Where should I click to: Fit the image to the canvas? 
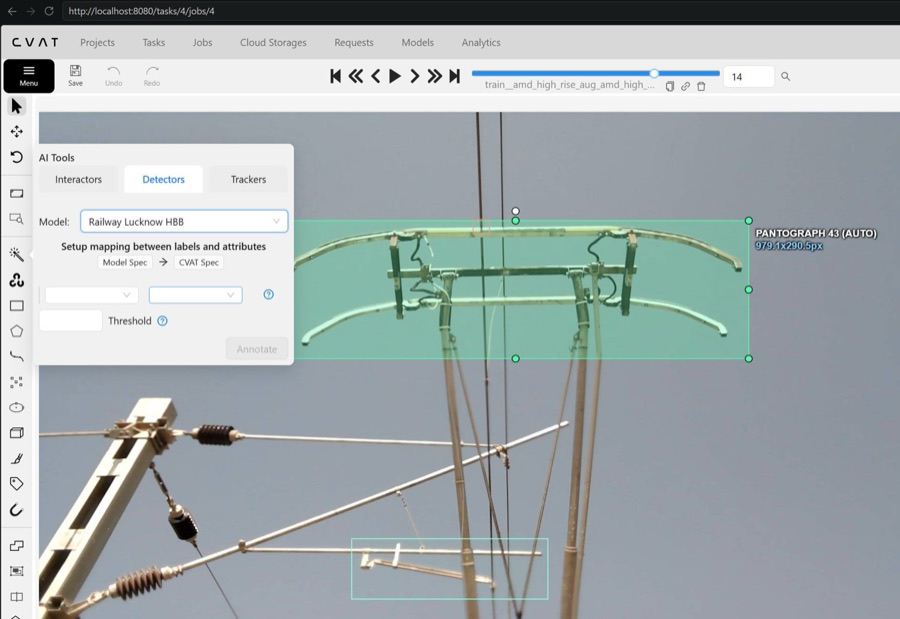tap(17, 194)
